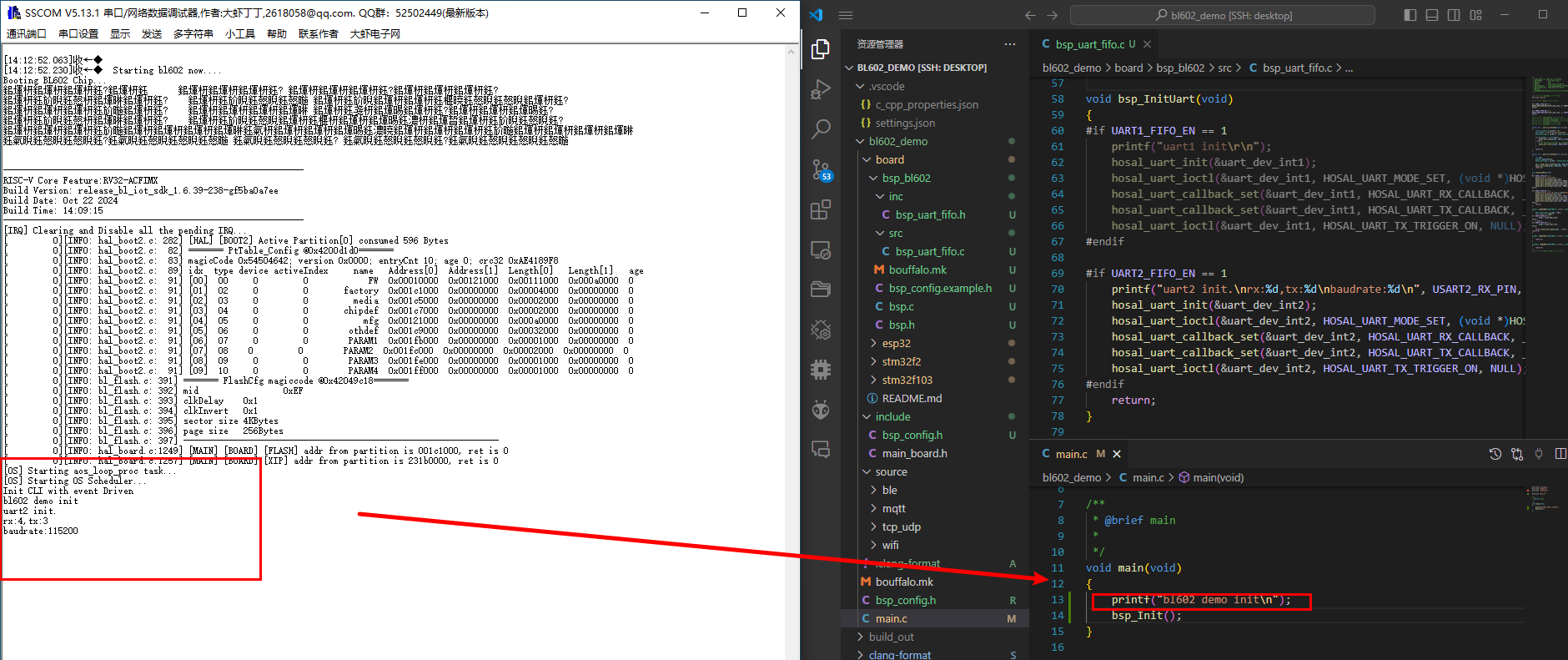
Task: Open README.md in the file tree
Action: coord(912,398)
